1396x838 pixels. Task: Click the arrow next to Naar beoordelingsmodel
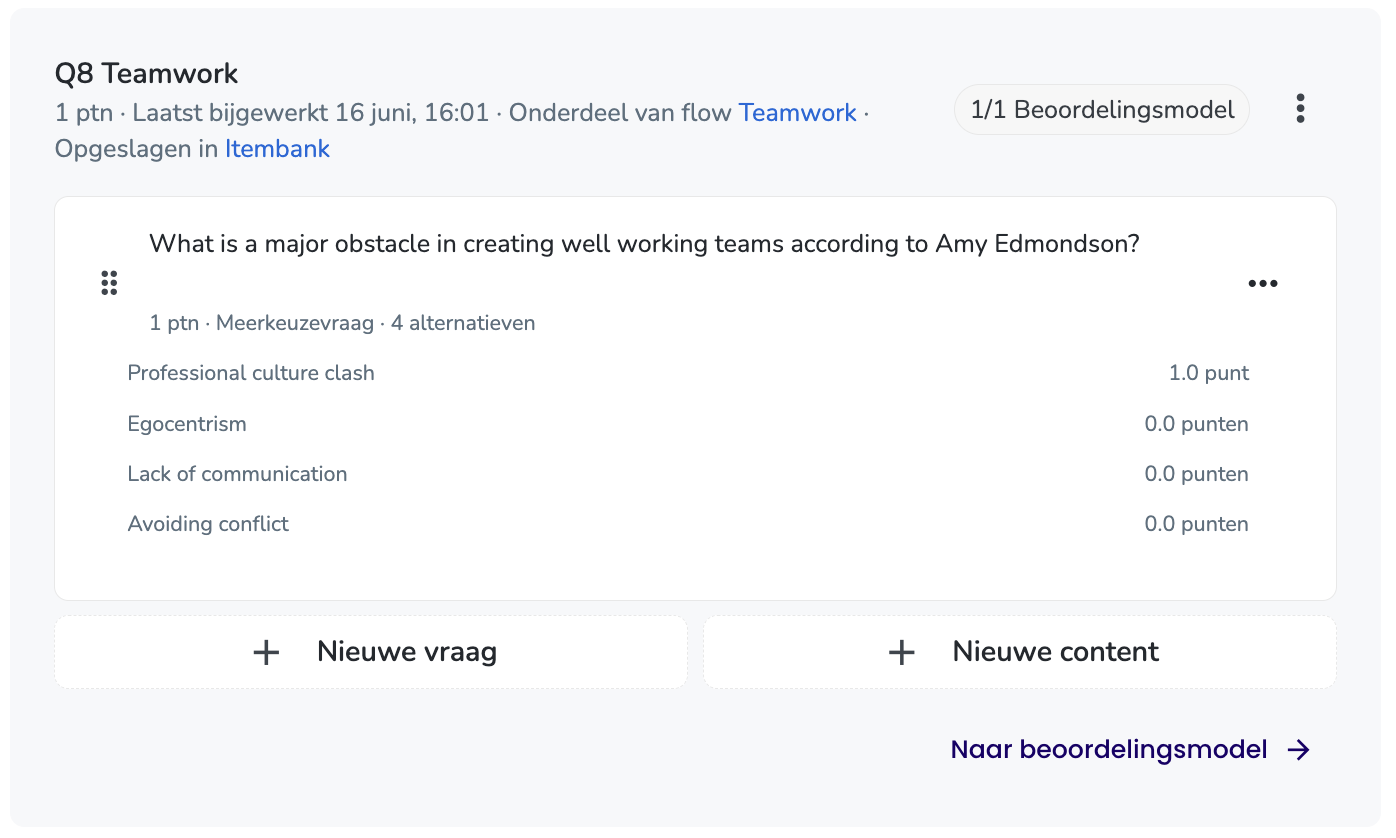[x=1298, y=750]
